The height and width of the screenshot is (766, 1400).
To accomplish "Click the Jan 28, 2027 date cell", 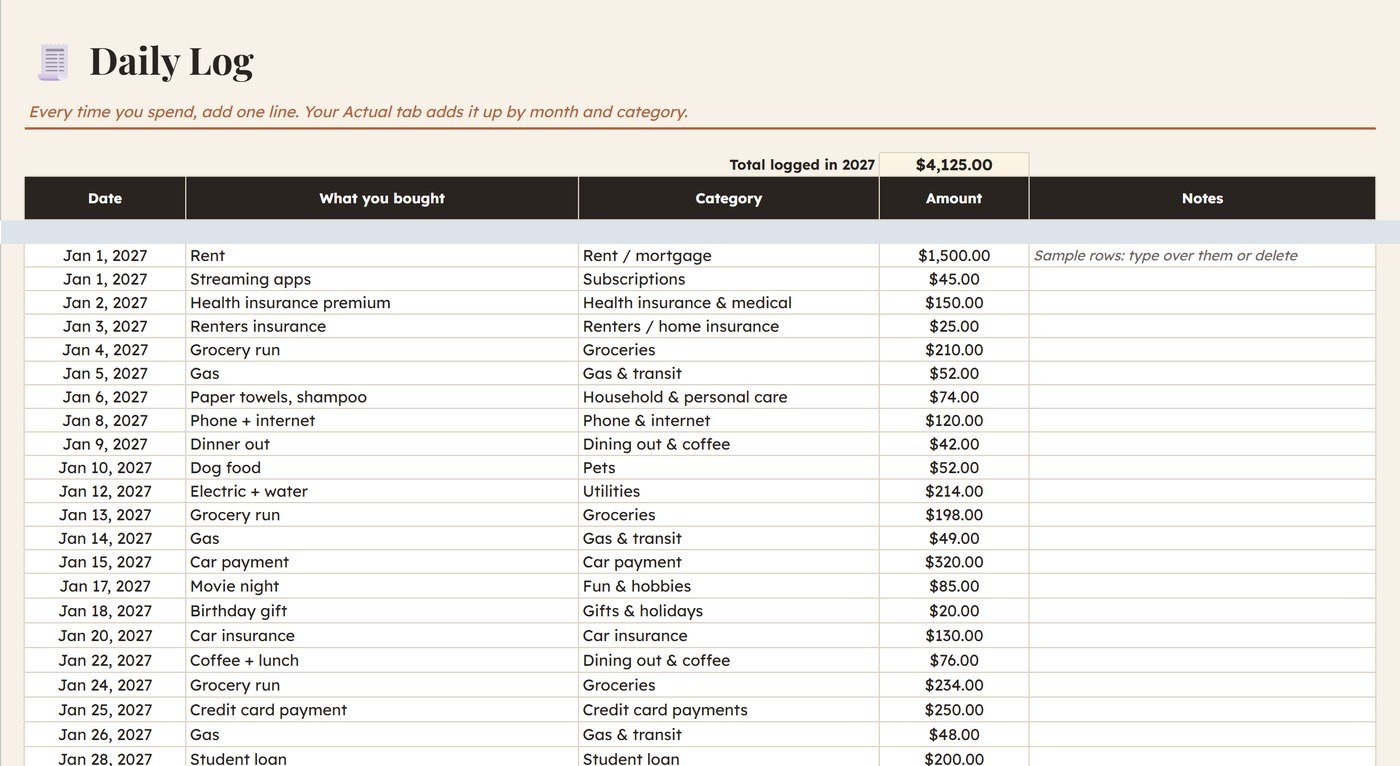I will pos(105,759).
